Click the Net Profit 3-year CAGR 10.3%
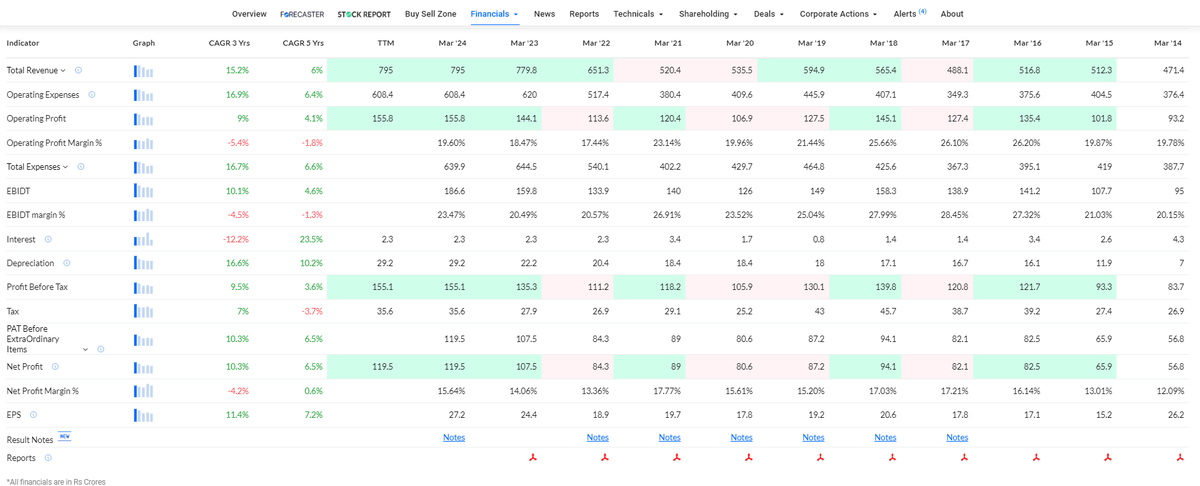 (x=237, y=367)
